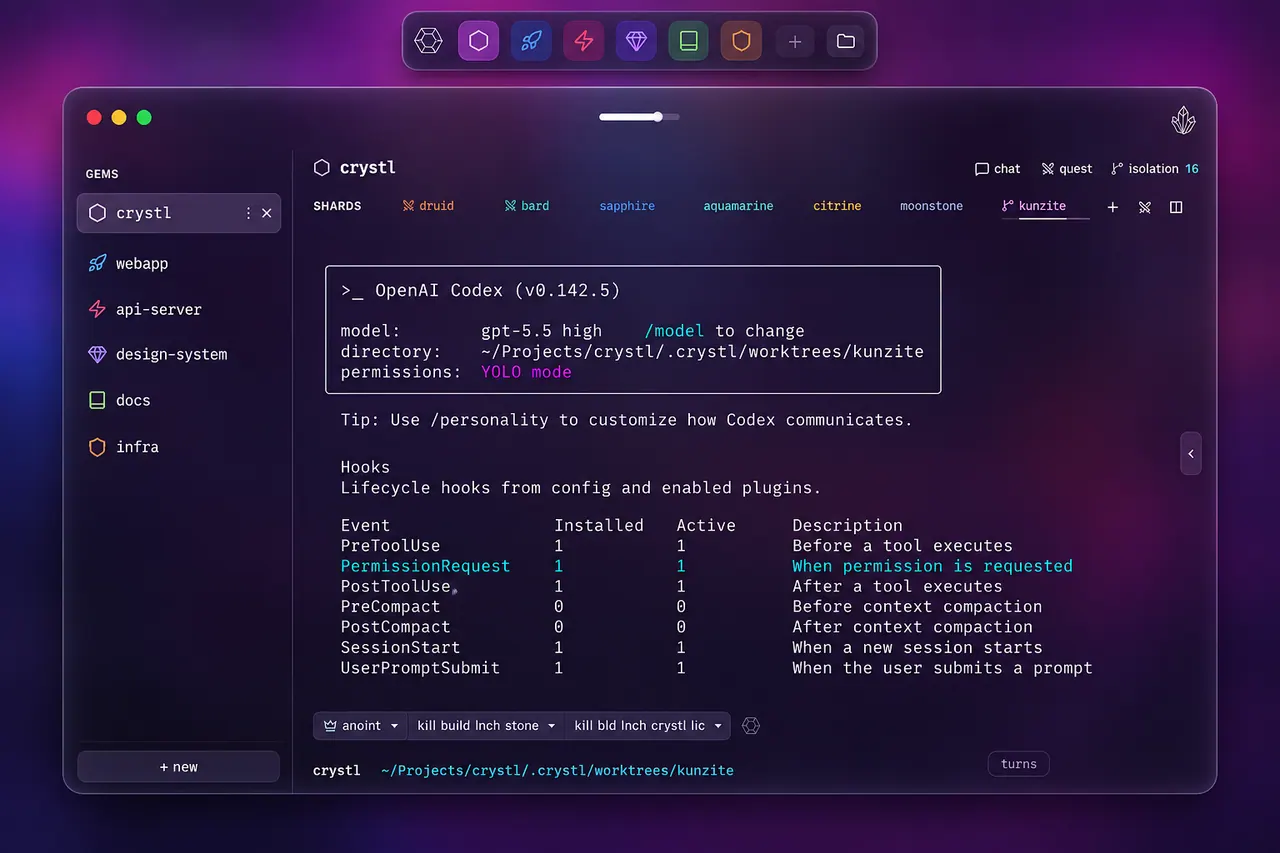Click the SessionStart event name
This screenshot has width=1280, height=853.
coord(400,648)
